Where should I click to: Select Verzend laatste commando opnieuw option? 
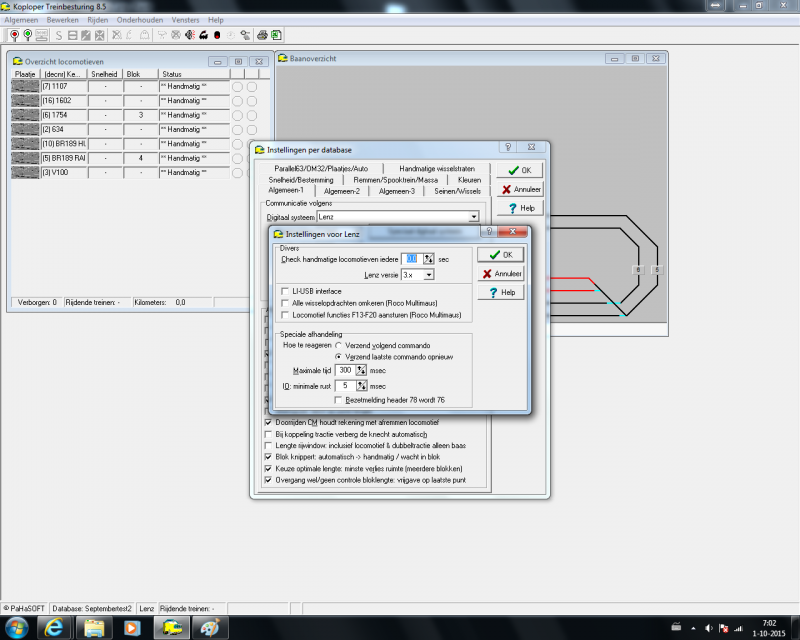[338, 357]
